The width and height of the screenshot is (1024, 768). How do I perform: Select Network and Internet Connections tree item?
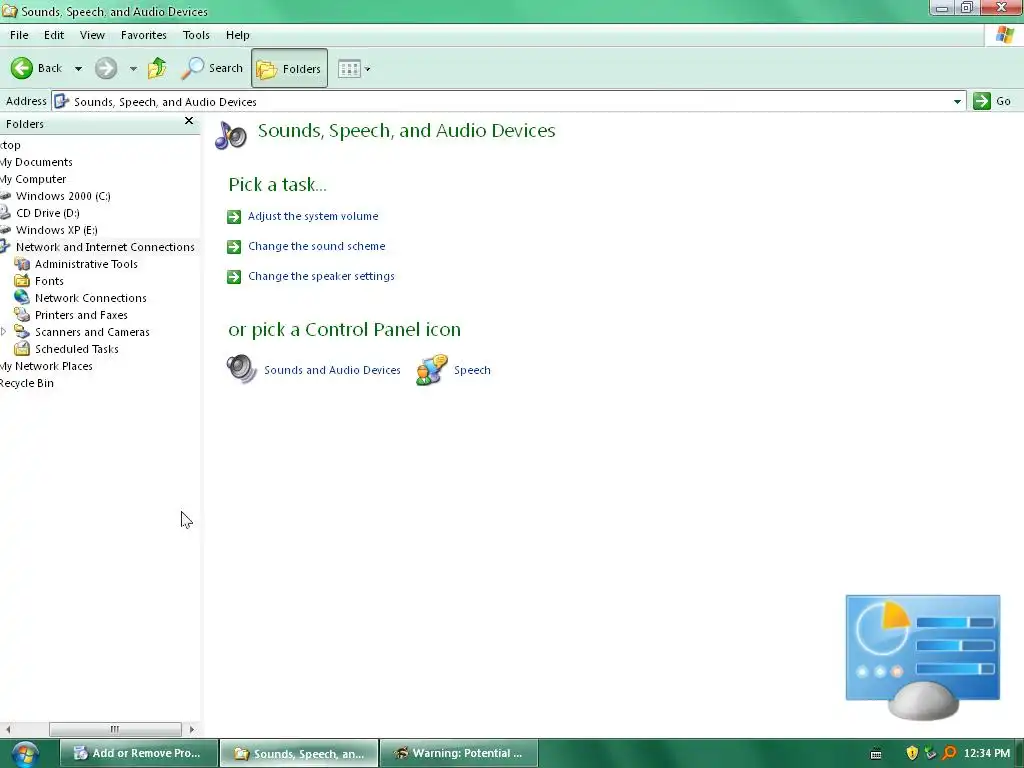(105, 247)
